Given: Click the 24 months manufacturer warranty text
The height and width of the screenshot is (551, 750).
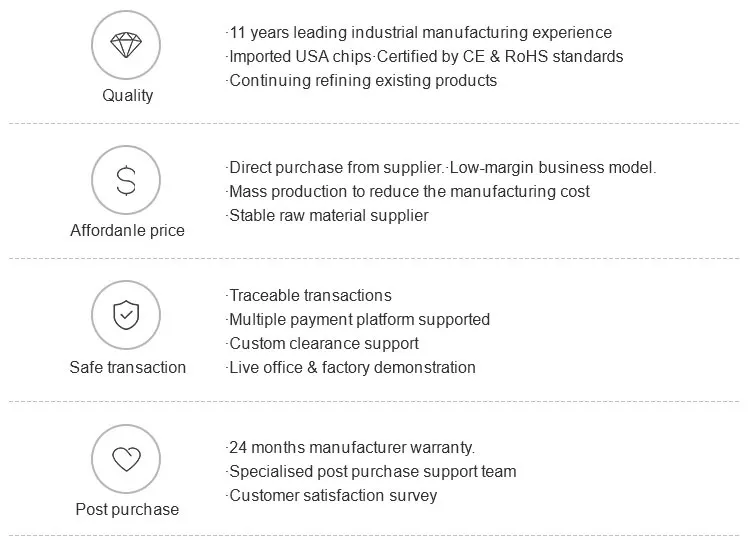Looking at the screenshot, I should [x=351, y=448].
